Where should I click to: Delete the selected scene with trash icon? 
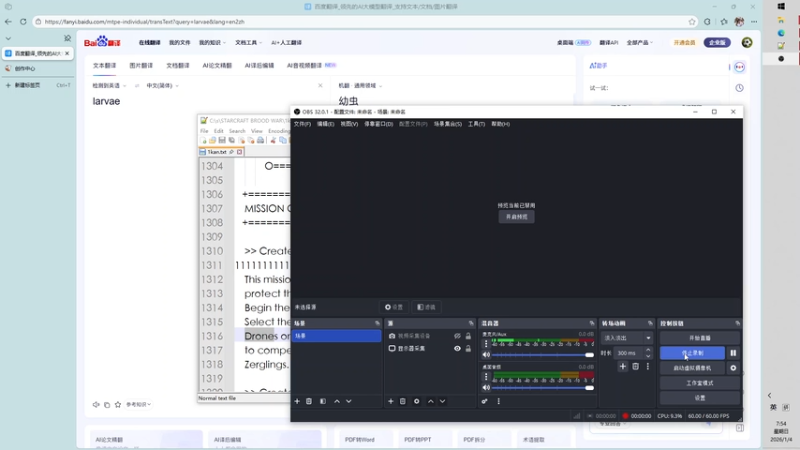click(x=309, y=402)
